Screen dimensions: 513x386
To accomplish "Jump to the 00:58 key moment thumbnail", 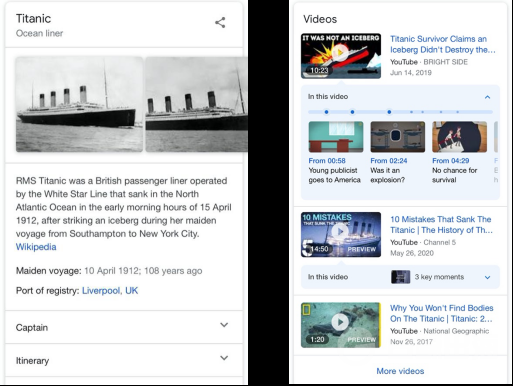I will (x=336, y=137).
